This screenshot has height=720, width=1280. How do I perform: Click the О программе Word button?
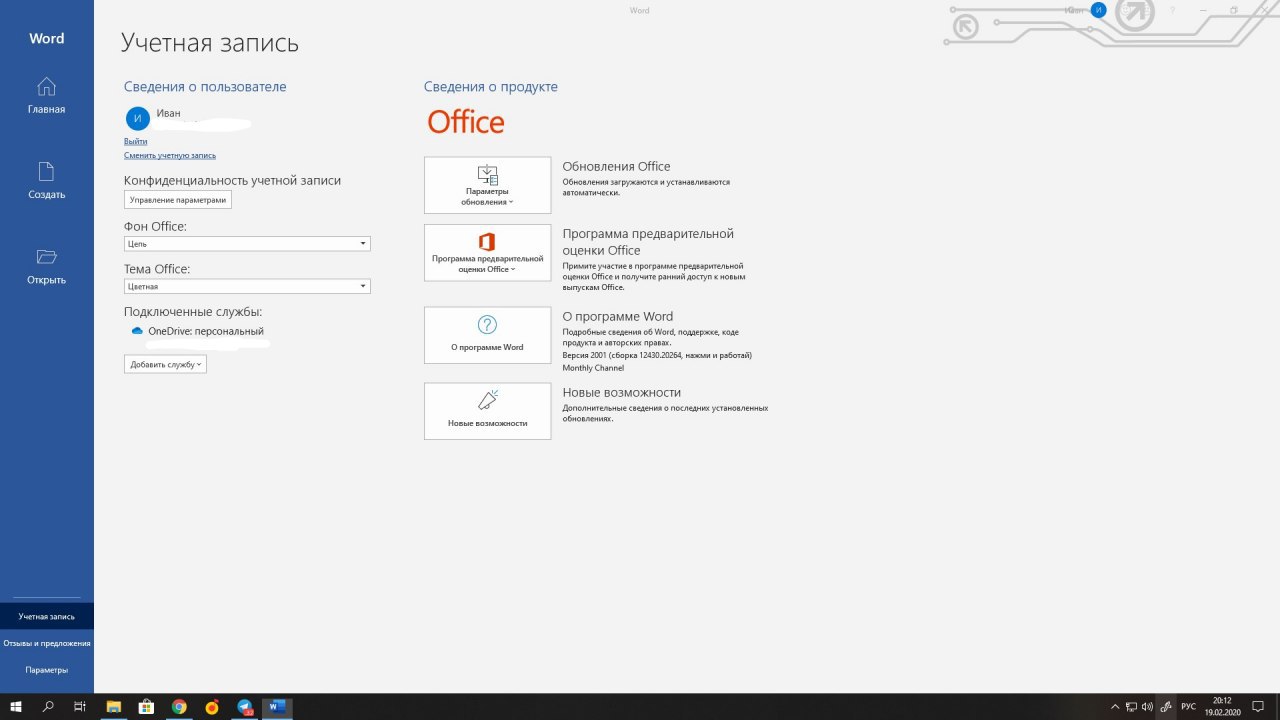487,335
